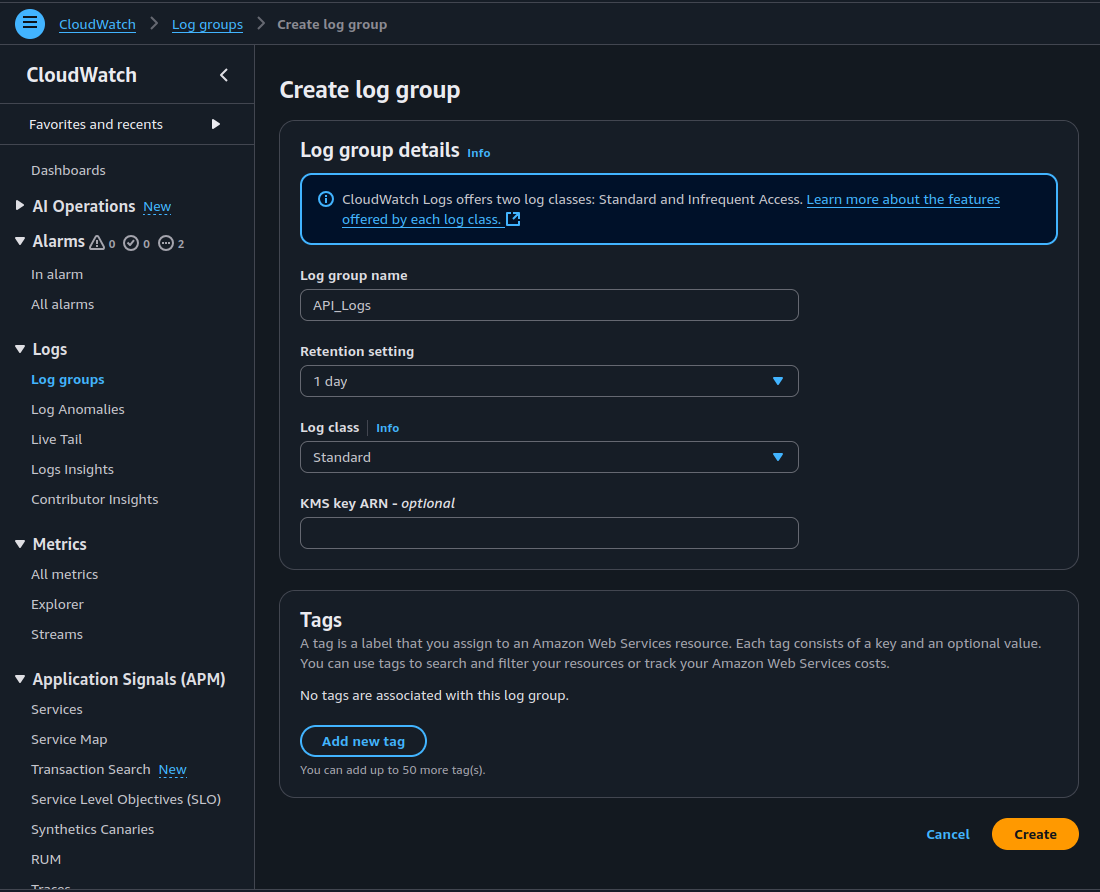
Task: Go to Live Tail in the sidebar
Action: 56,439
